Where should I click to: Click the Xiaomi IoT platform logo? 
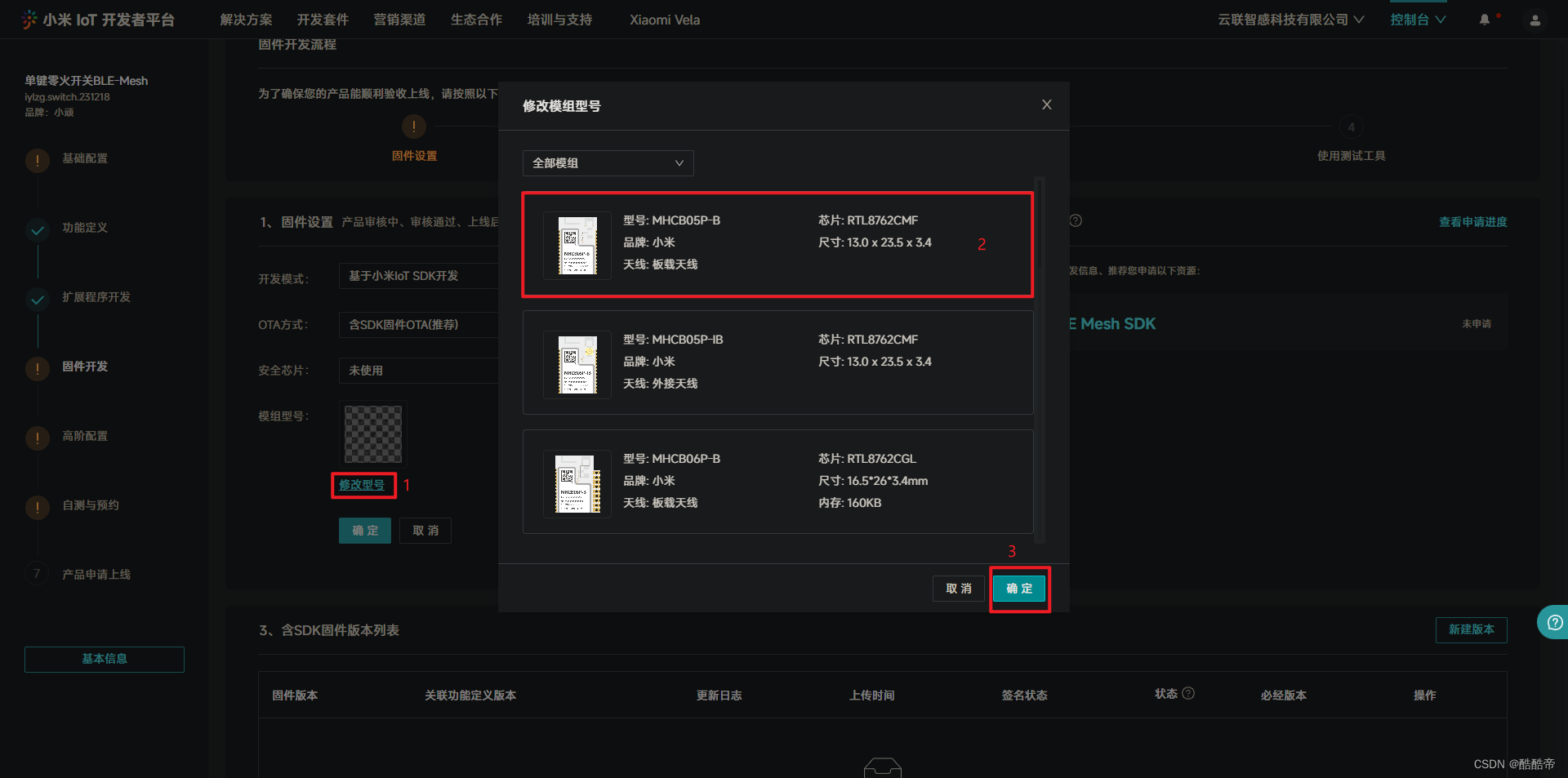tap(98, 20)
